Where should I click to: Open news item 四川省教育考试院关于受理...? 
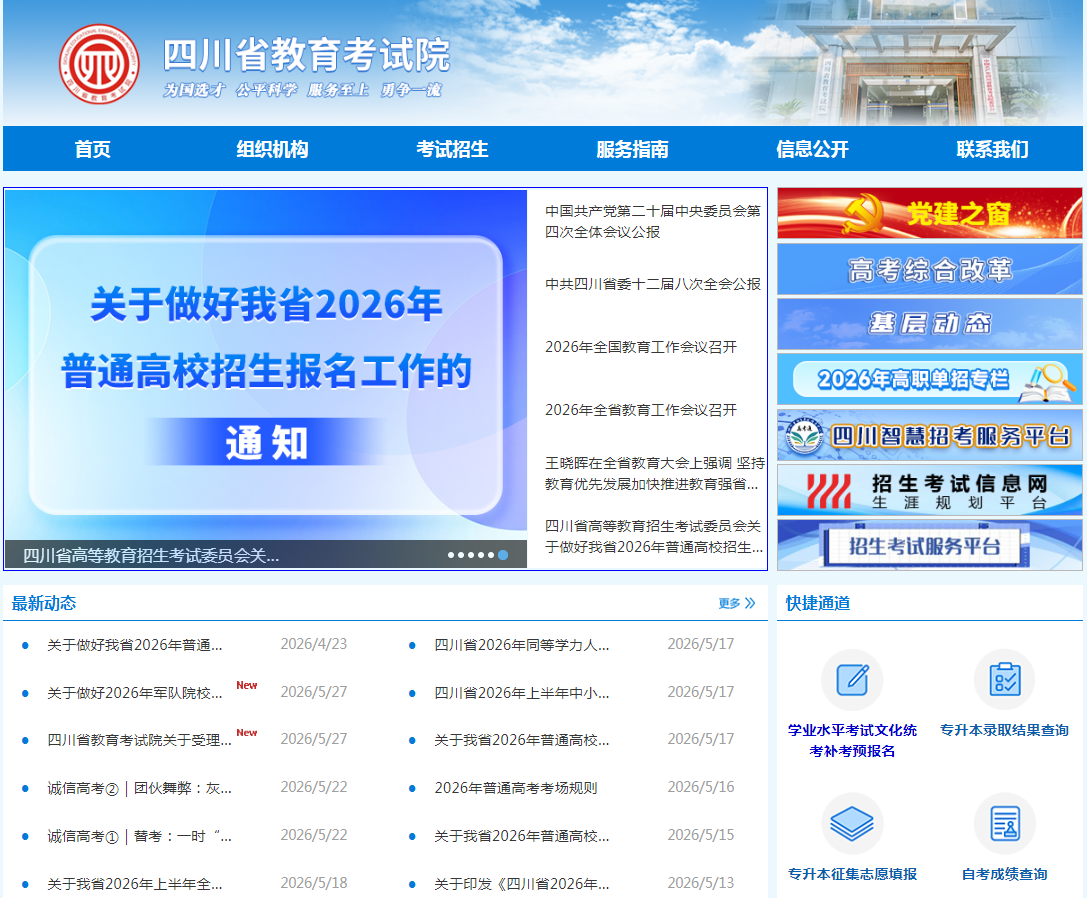coord(139,740)
